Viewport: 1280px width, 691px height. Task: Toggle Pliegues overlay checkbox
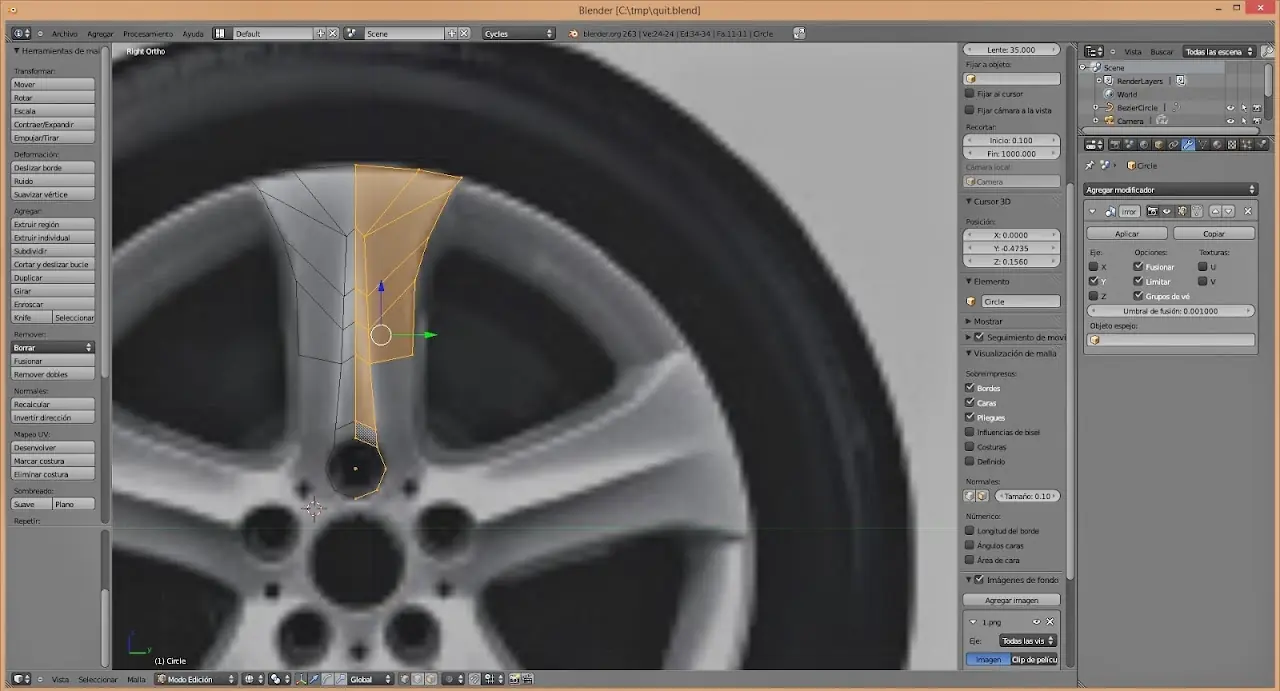970,417
